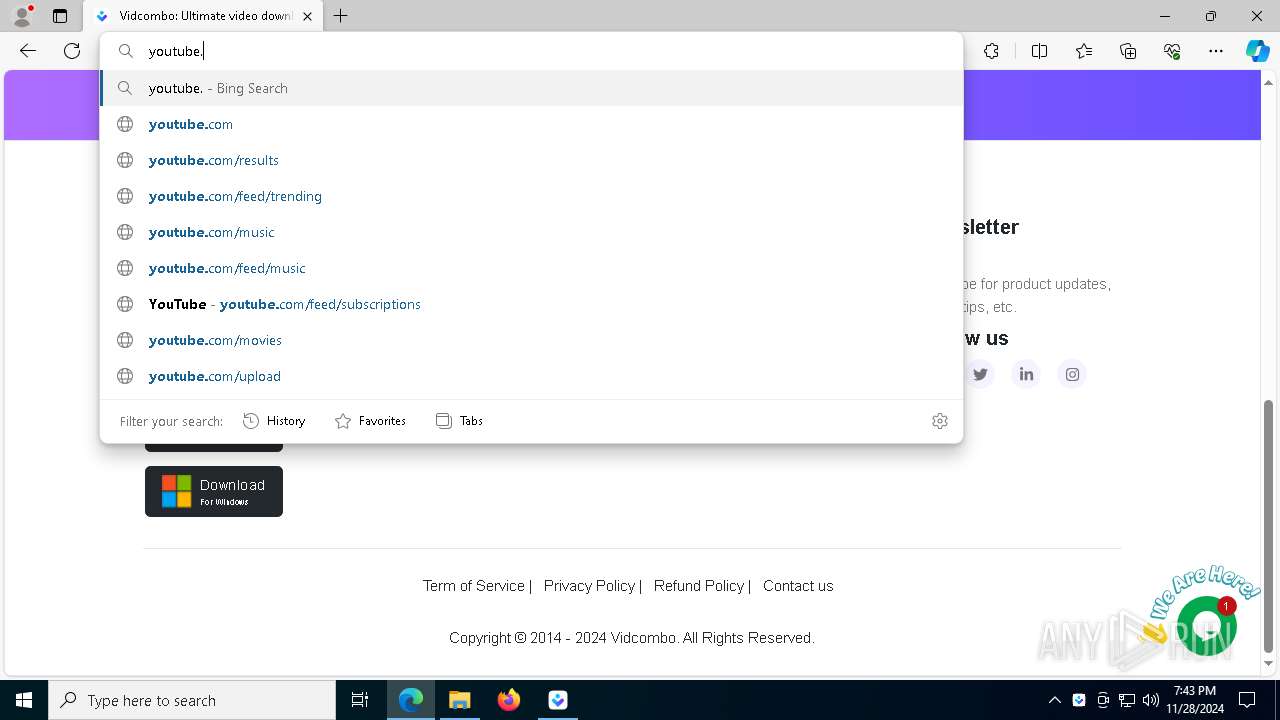Open a new tab
This screenshot has height=720, width=1280.
(x=341, y=16)
